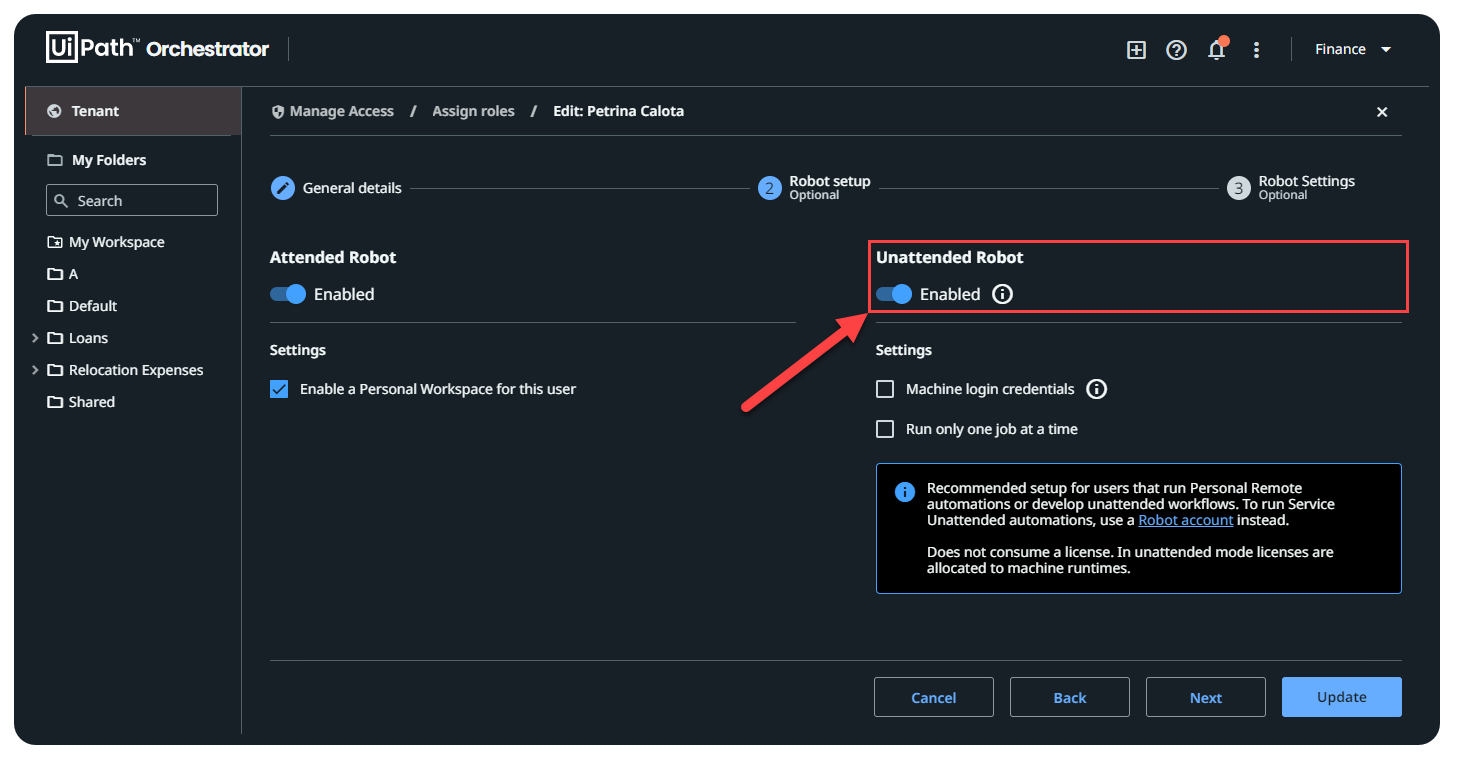
Task: Click the Update button
Action: (1342, 697)
